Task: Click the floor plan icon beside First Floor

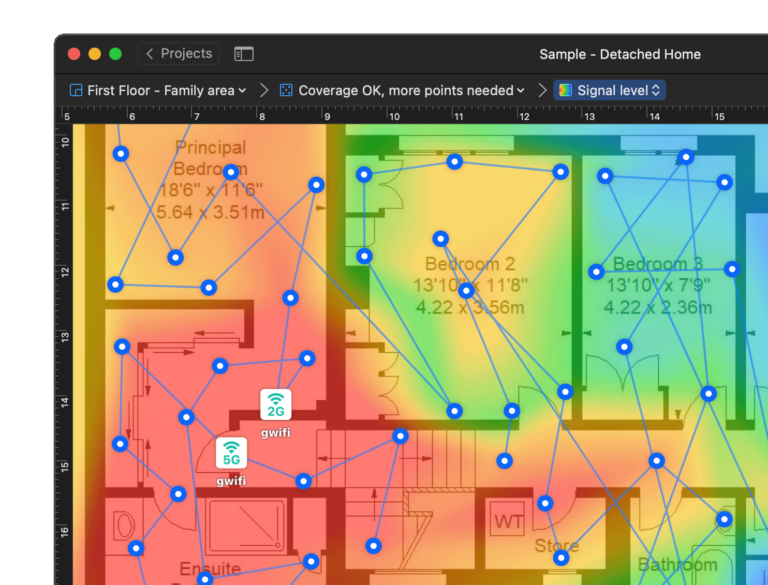Action: pyautogui.click(x=75, y=90)
